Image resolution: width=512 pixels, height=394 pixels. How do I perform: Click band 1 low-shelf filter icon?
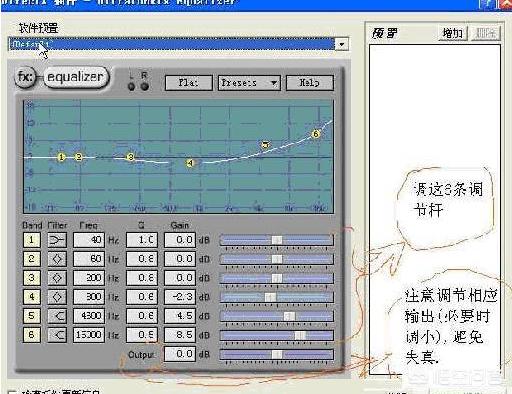coord(57,240)
